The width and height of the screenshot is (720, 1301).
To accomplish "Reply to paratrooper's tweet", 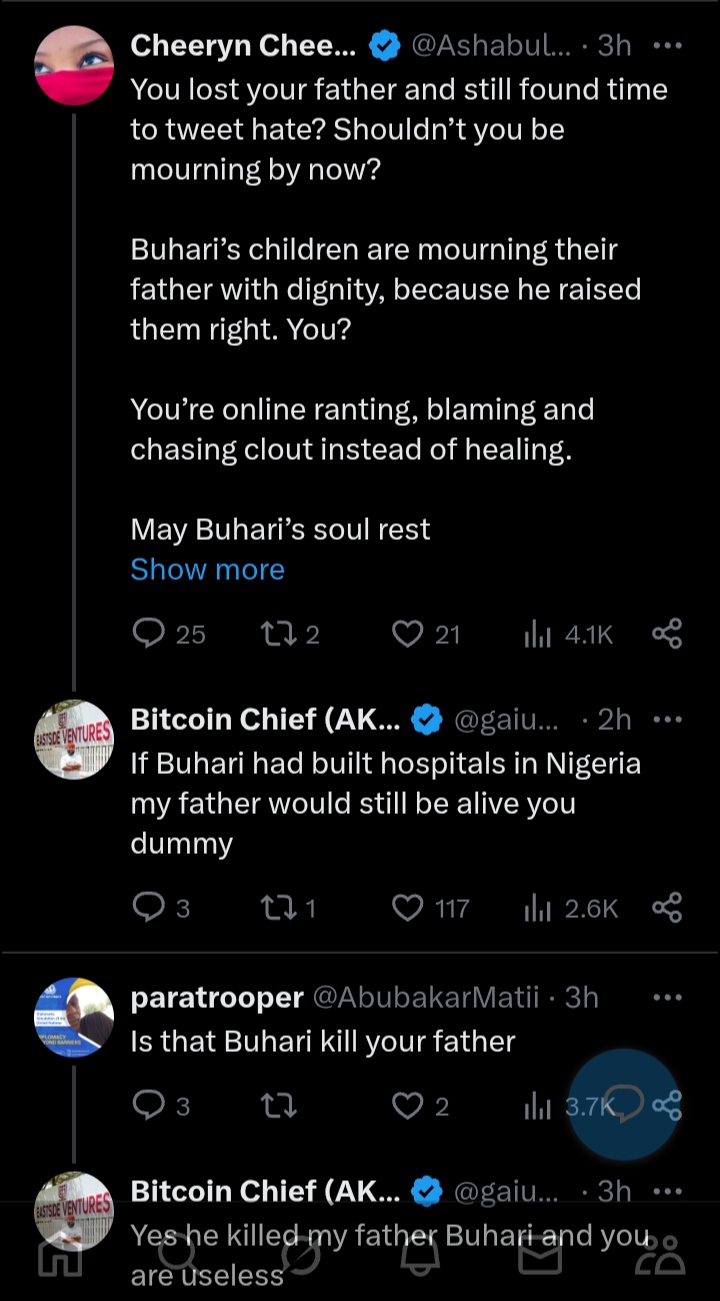I will [149, 1106].
